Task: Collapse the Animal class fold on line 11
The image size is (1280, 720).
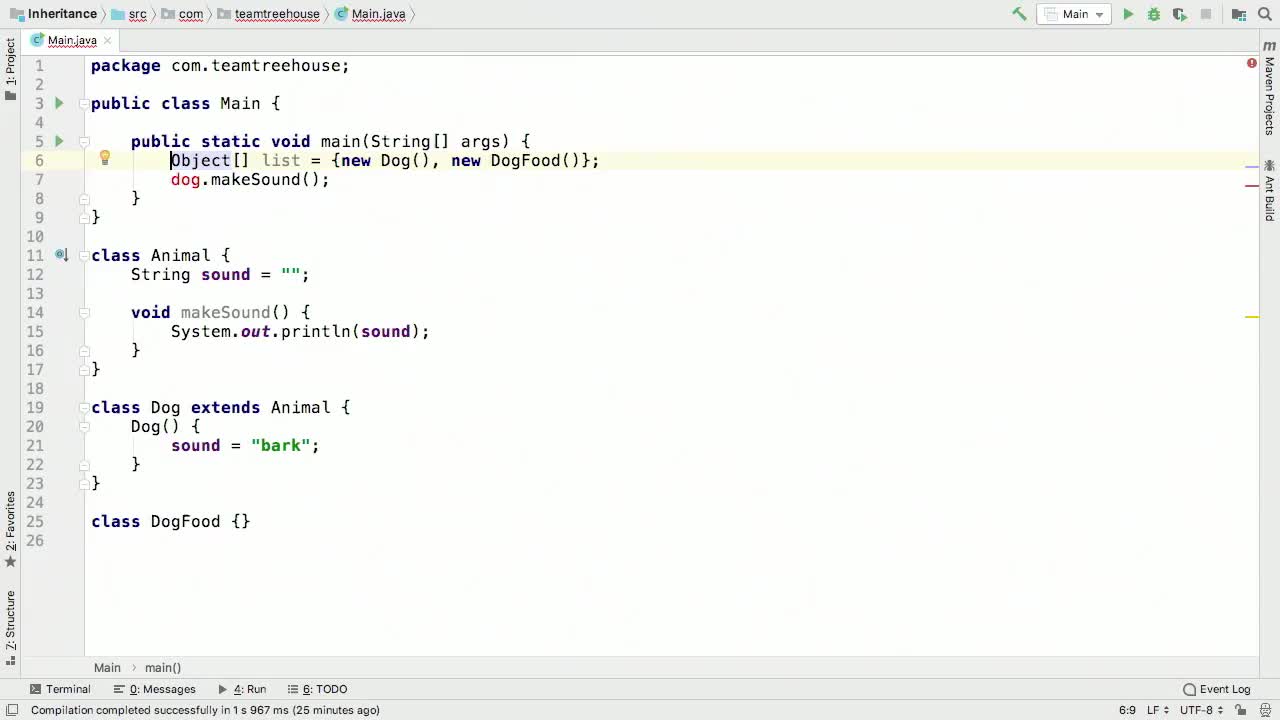Action: 84,255
